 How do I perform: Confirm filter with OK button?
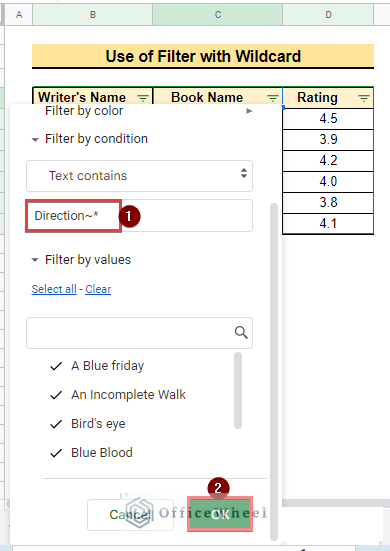(220, 514)
